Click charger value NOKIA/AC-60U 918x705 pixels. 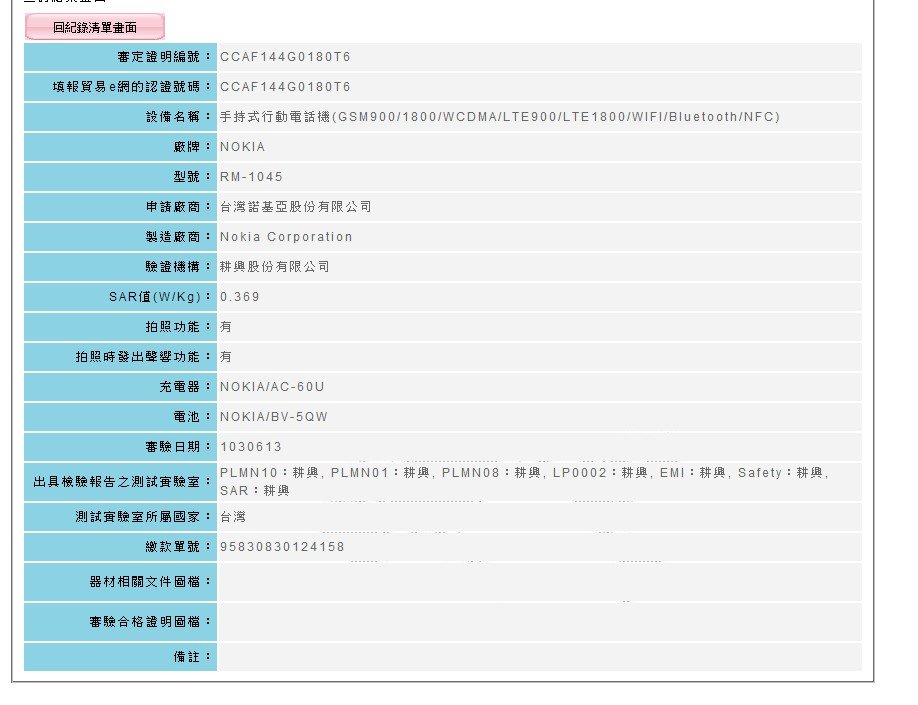(x=272, y=386)
